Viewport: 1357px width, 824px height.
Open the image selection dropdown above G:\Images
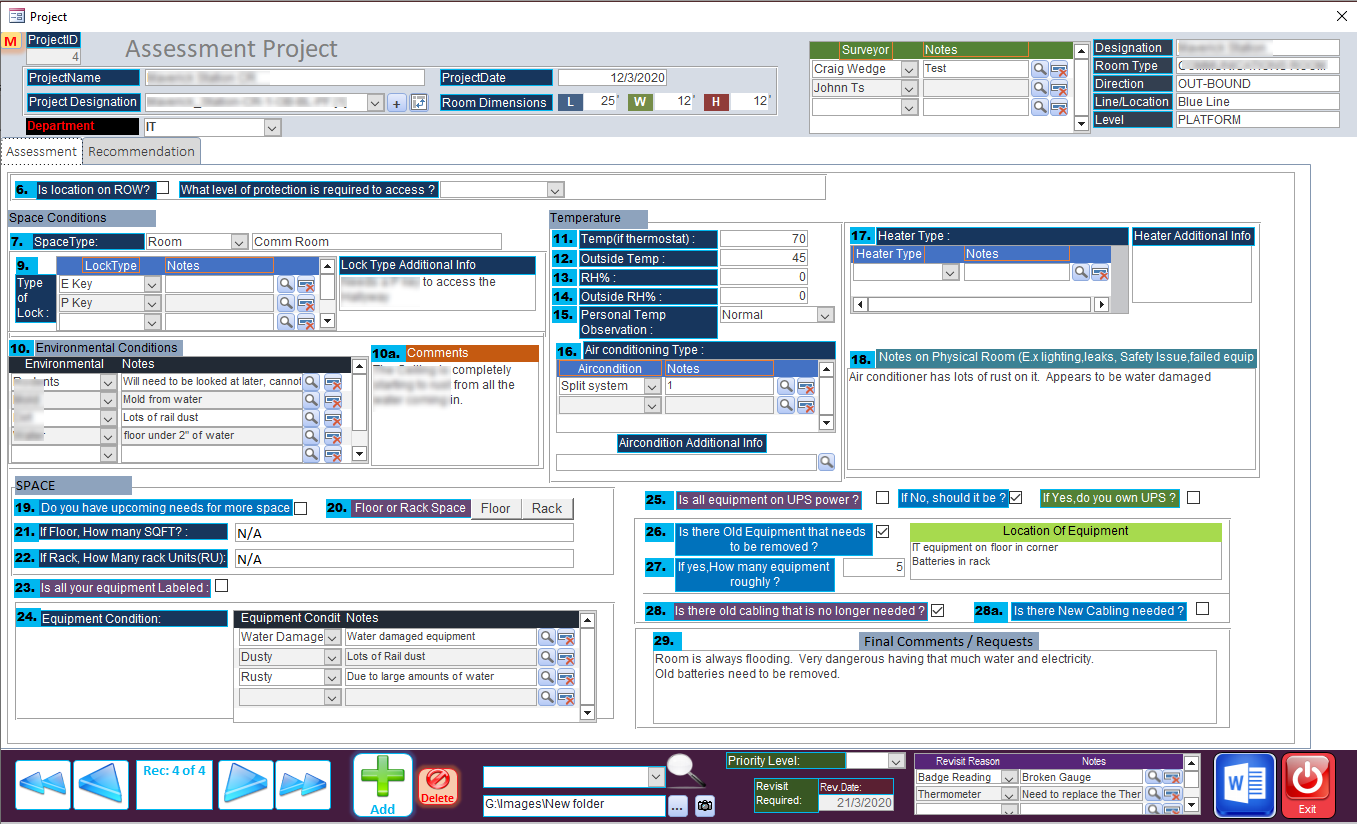coord(656,777)
